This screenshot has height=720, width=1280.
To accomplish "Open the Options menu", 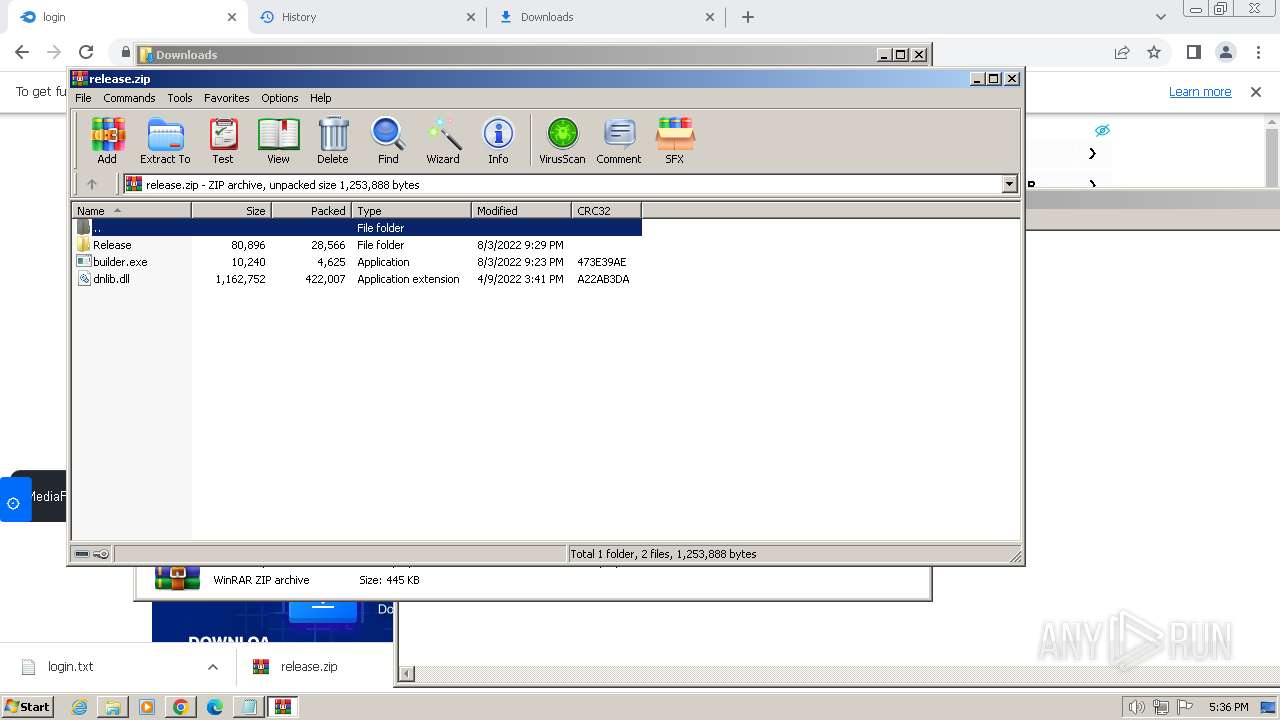I will (x=280, y=98).
